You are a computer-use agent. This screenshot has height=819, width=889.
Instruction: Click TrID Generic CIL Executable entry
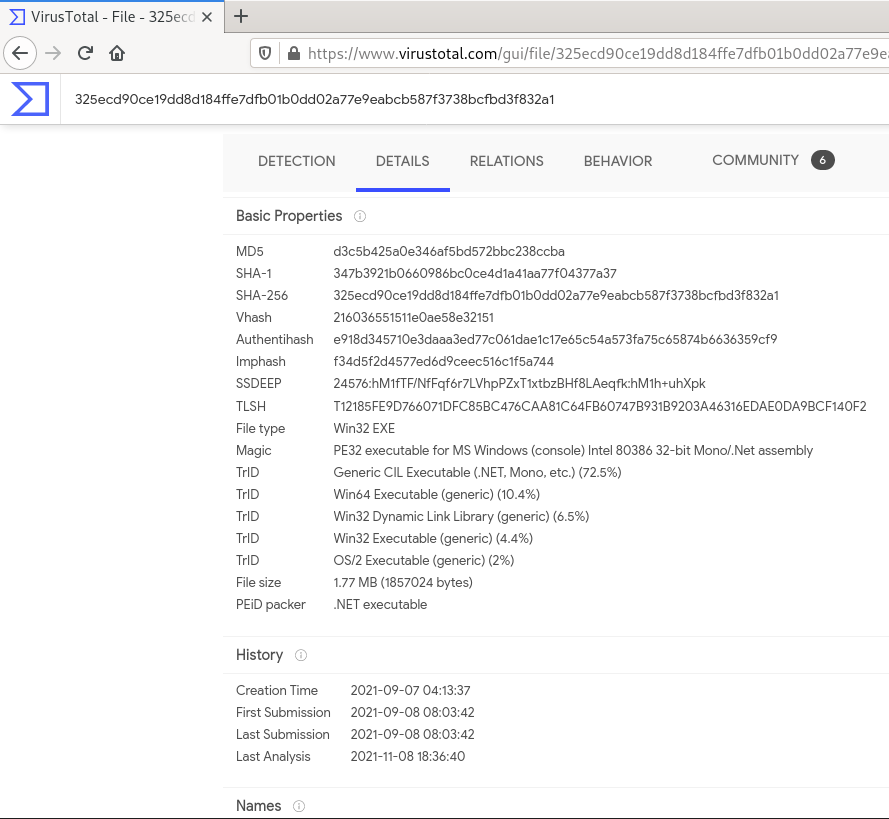[x=477, y=473]
